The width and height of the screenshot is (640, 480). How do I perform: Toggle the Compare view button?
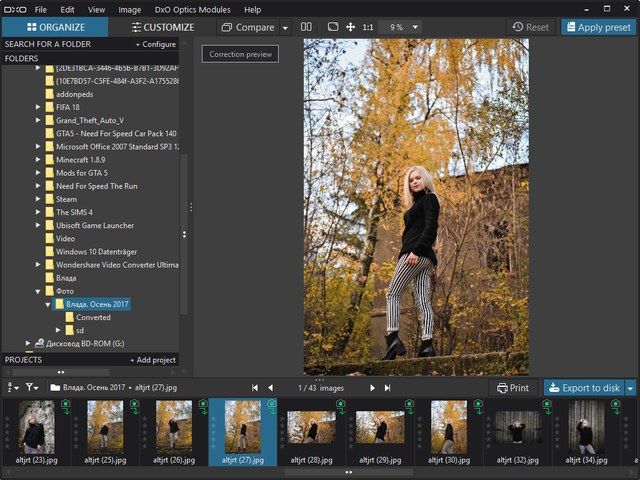pos(248,27)
